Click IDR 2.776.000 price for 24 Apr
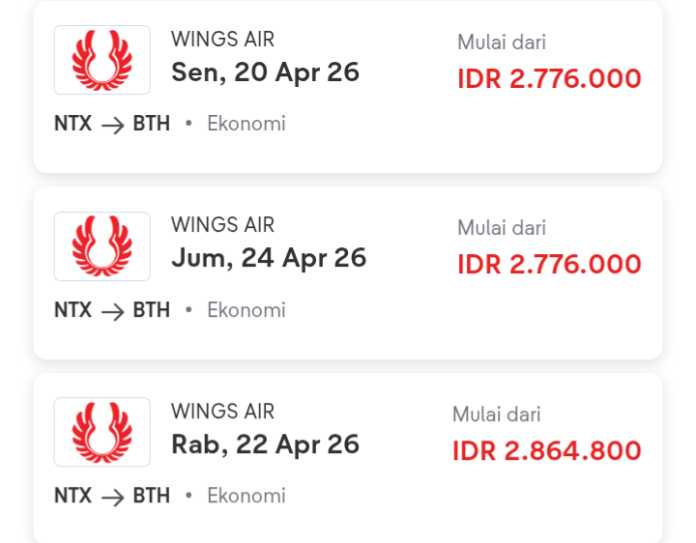 (x=549, y=265)
